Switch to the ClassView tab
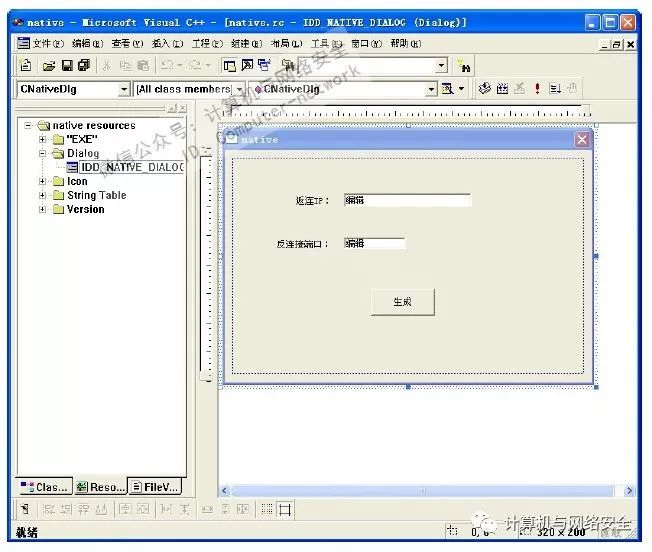The image size is (652, 552). (x=44, y=487)
